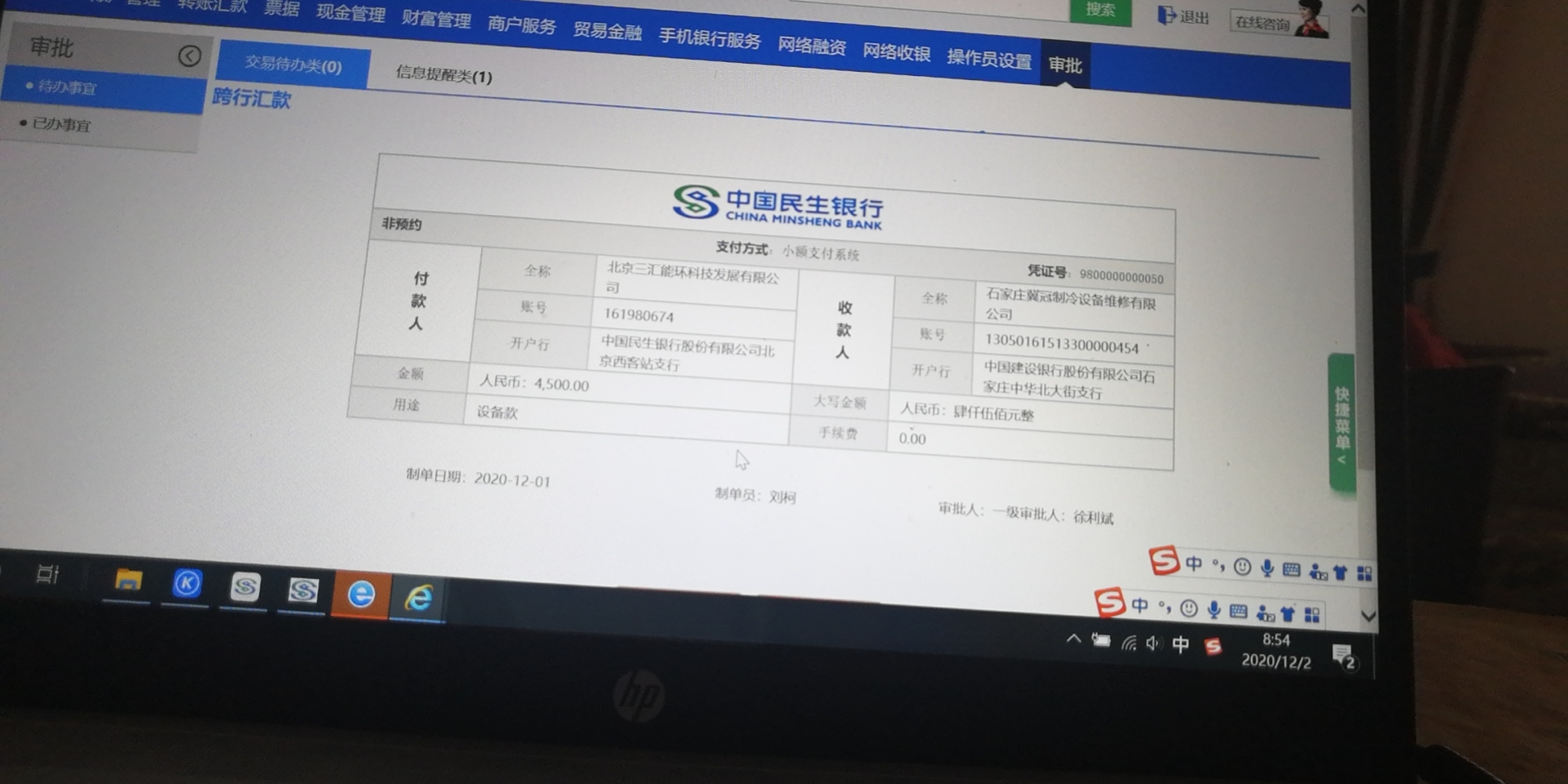Click the battery icon in the system tray
1568x784 pixels.
pos(1101,641)
